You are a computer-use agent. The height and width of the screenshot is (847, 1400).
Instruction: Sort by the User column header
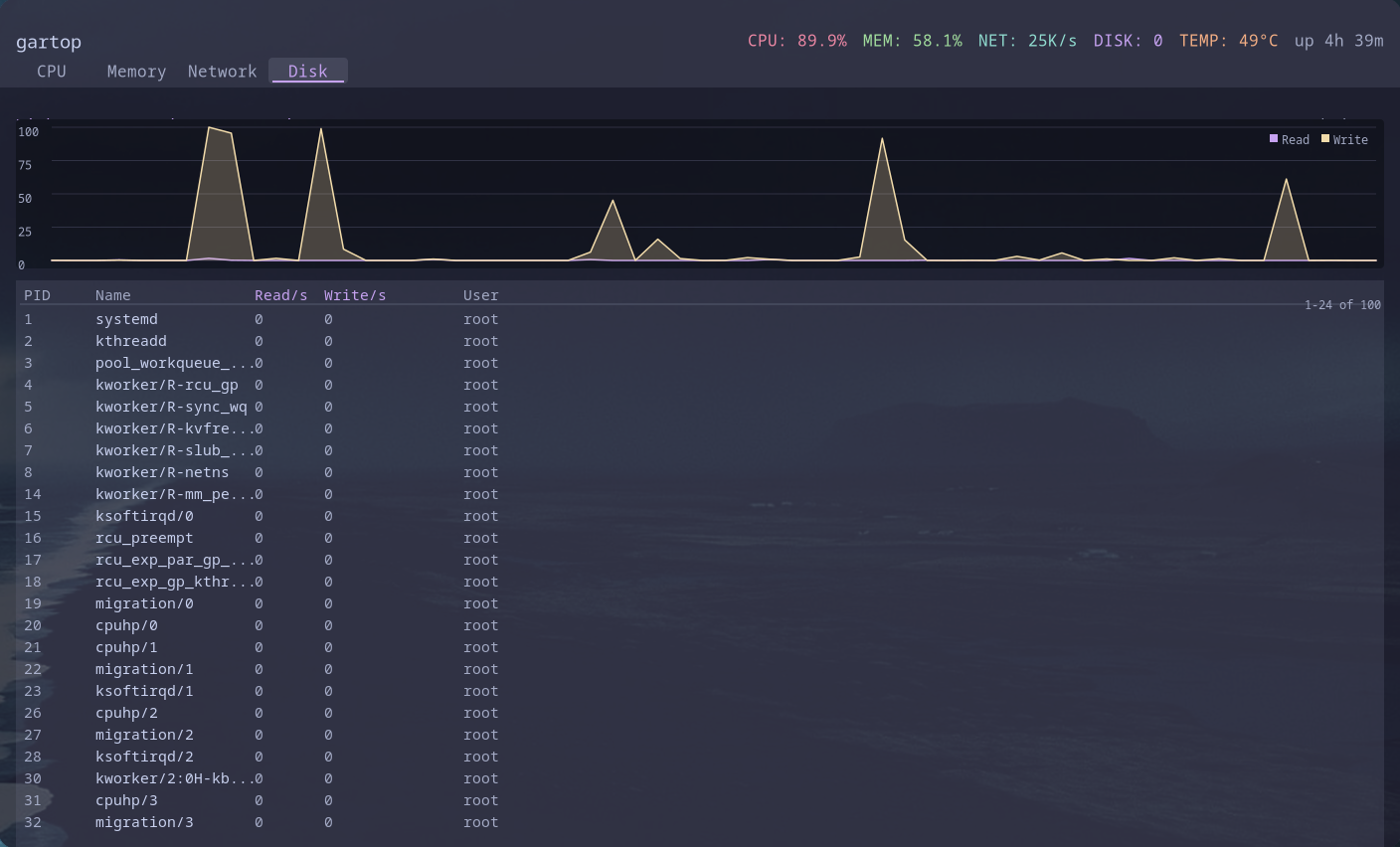click(480, 295)
